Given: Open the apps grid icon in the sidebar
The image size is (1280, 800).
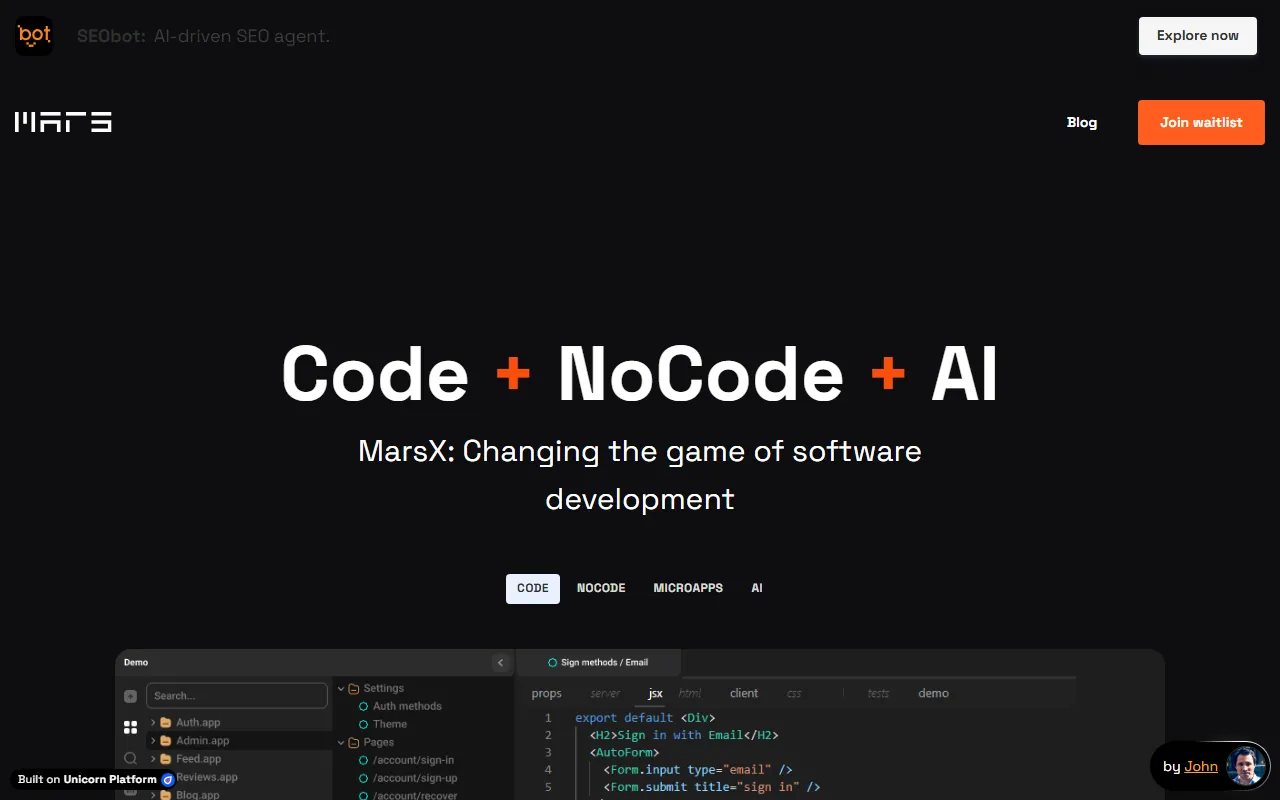Looking at the screenshot, I should [130, 727].
